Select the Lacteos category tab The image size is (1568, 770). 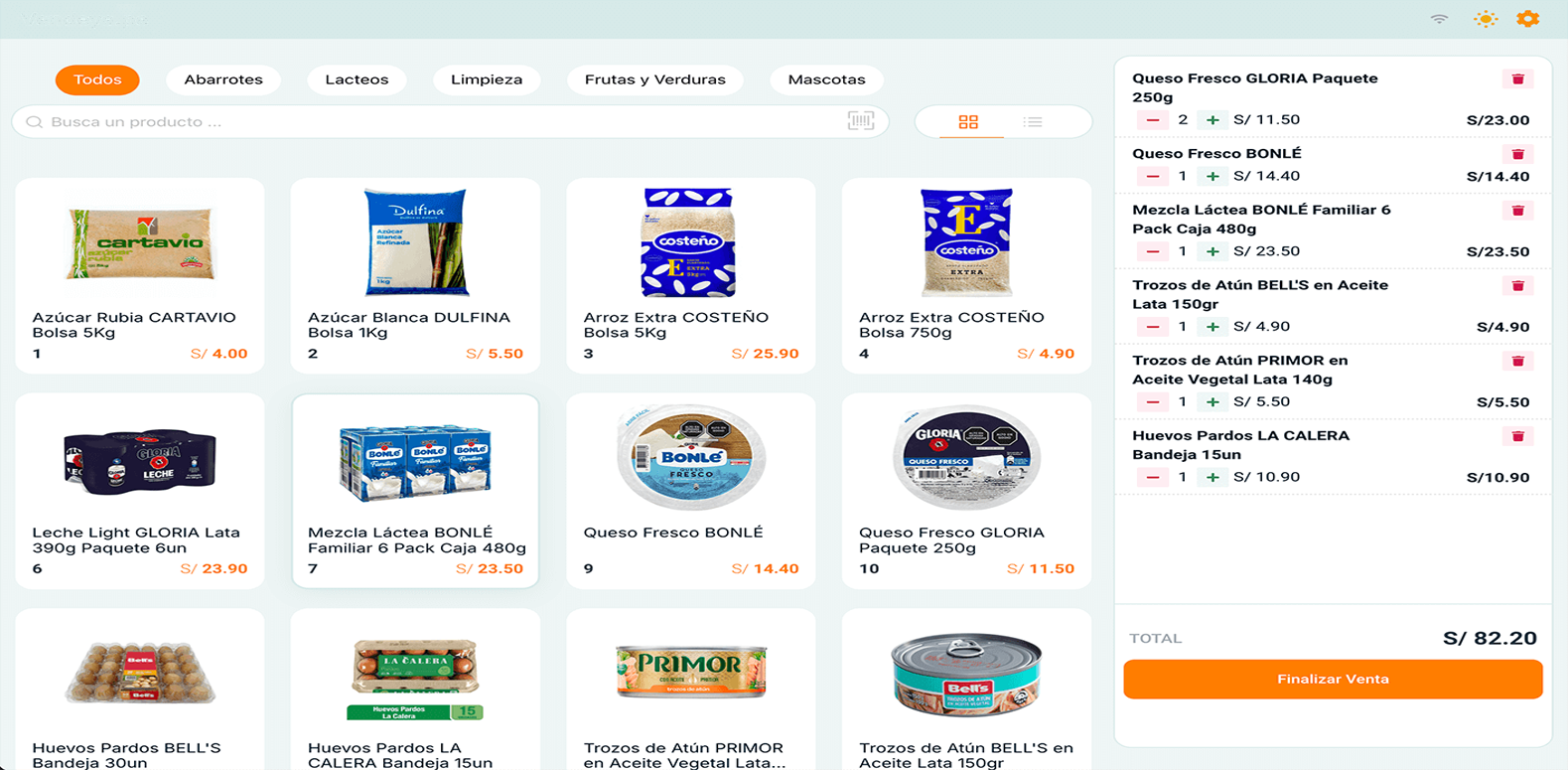tap(356, 79)
